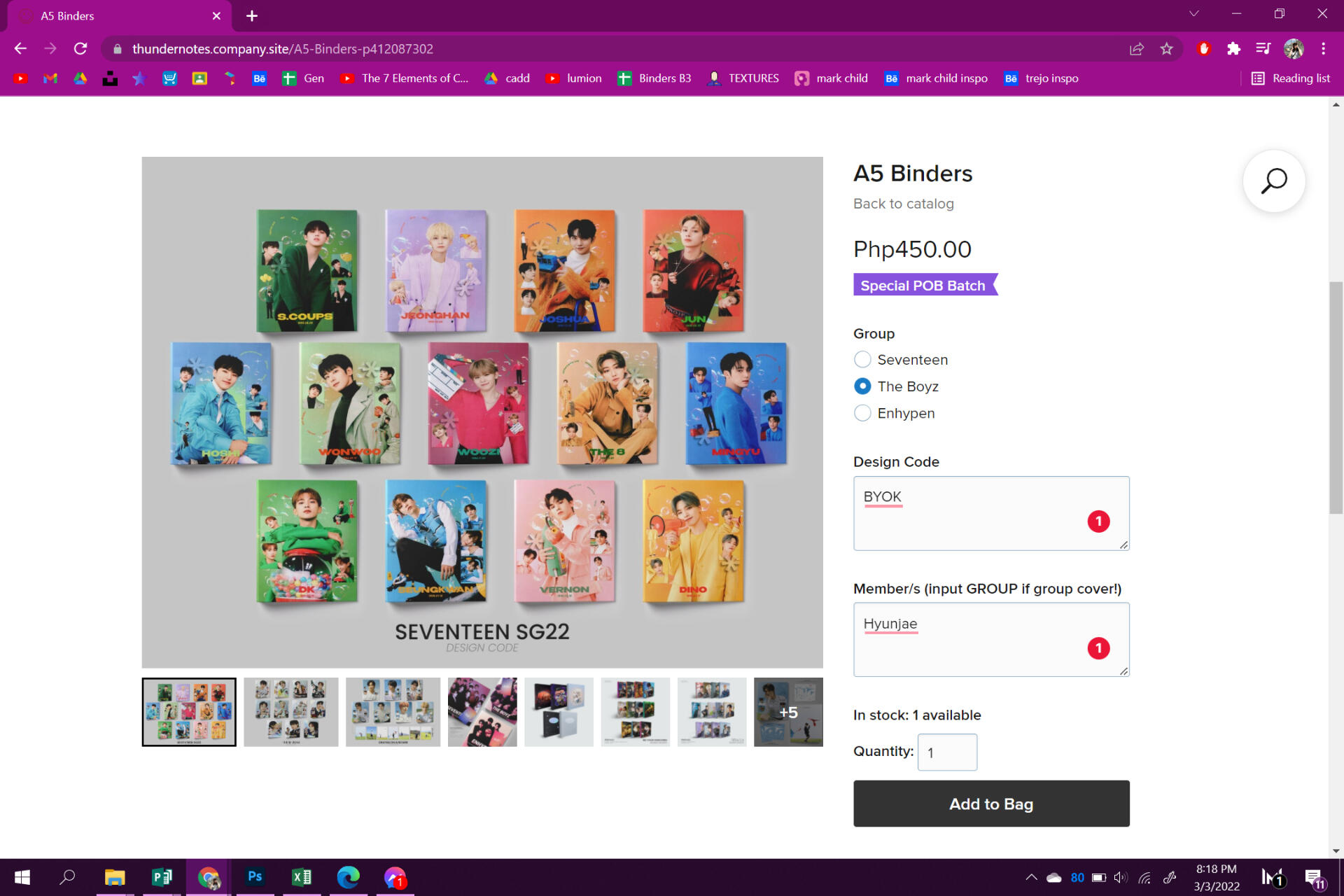Open the media control playlist icon
The height and width of the screenshot is (896, 1344).
coord(1263,48)
